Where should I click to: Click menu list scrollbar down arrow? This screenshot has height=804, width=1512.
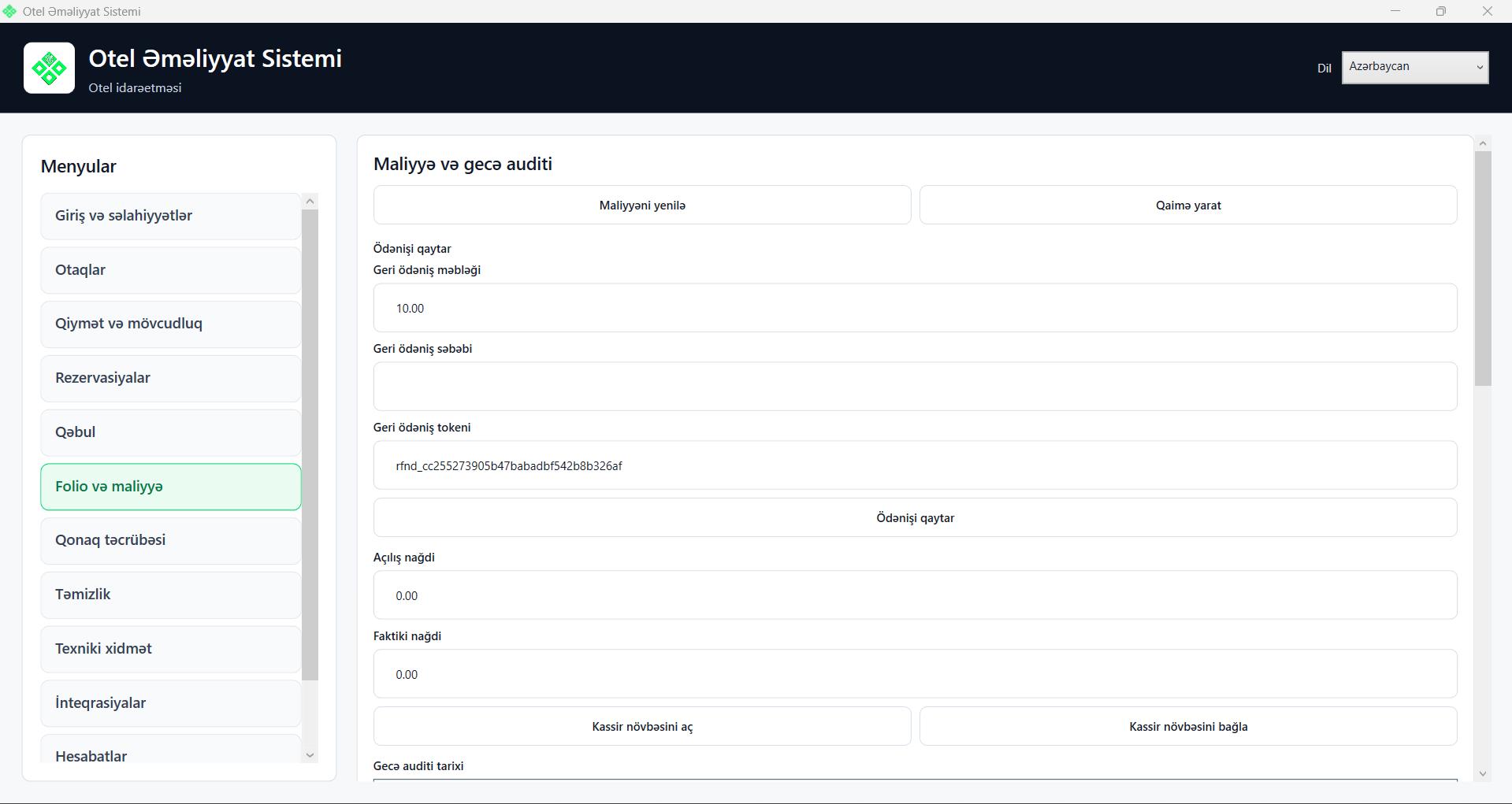click(x=310, y=755)
